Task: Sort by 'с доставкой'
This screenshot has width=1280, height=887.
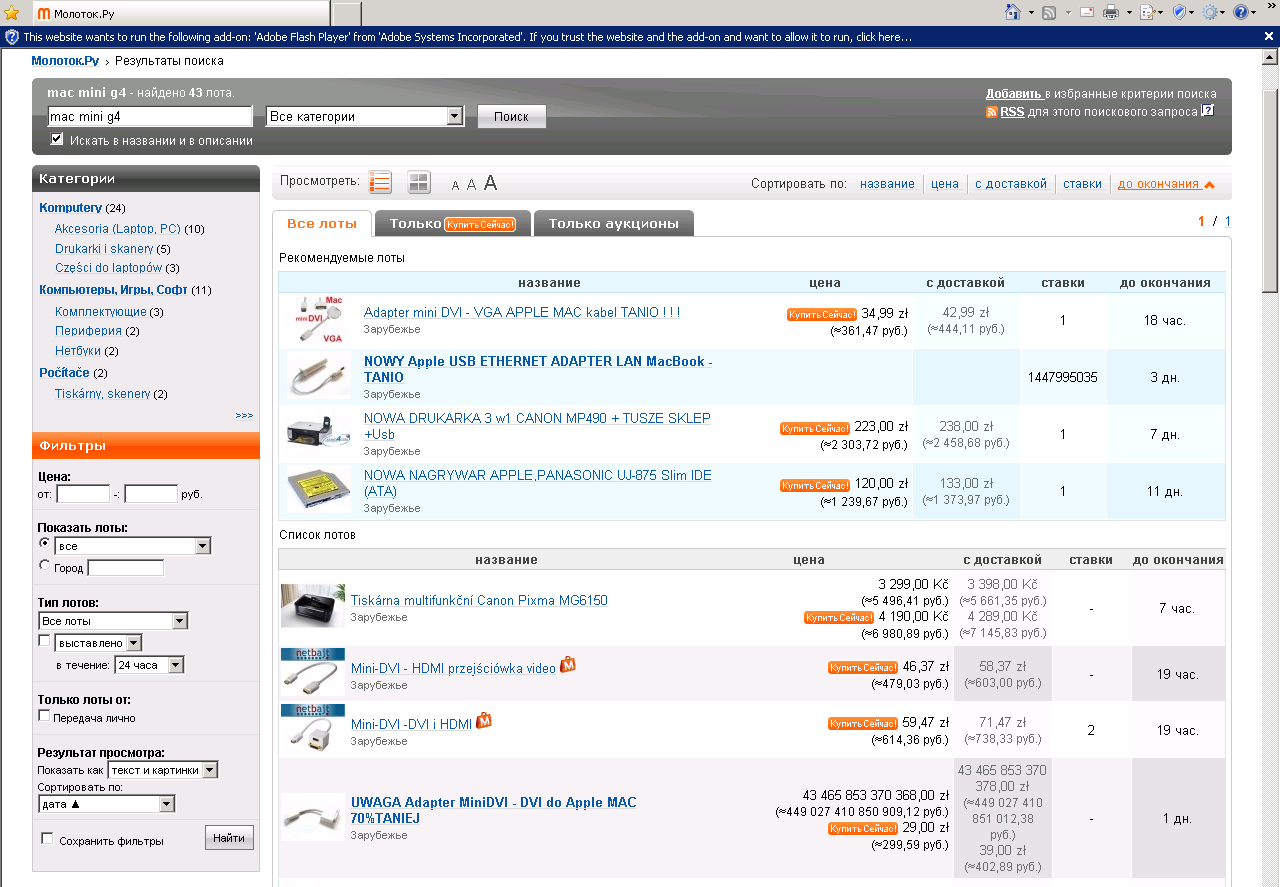Action: 1011,184
